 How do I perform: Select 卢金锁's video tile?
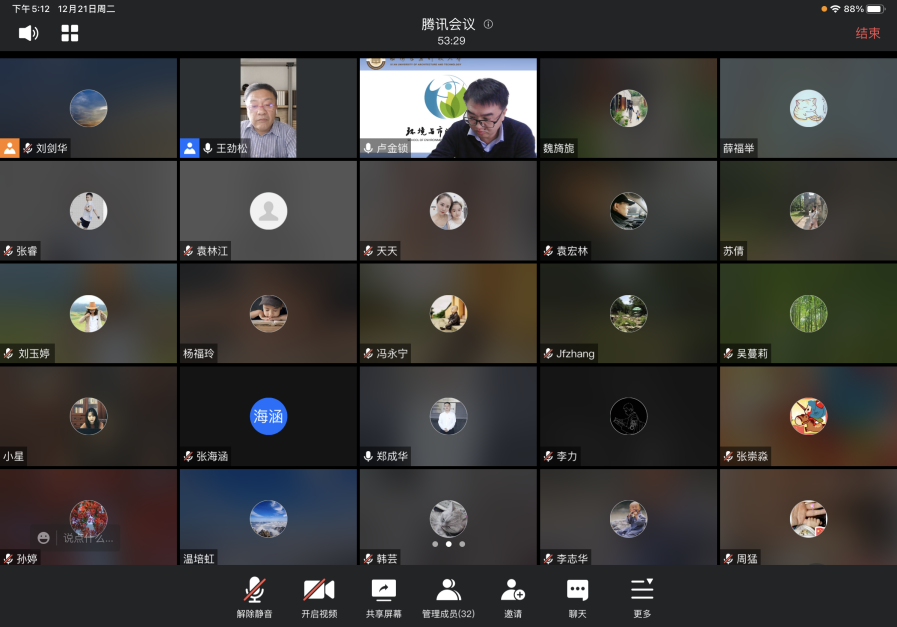[x=448, y=108]
